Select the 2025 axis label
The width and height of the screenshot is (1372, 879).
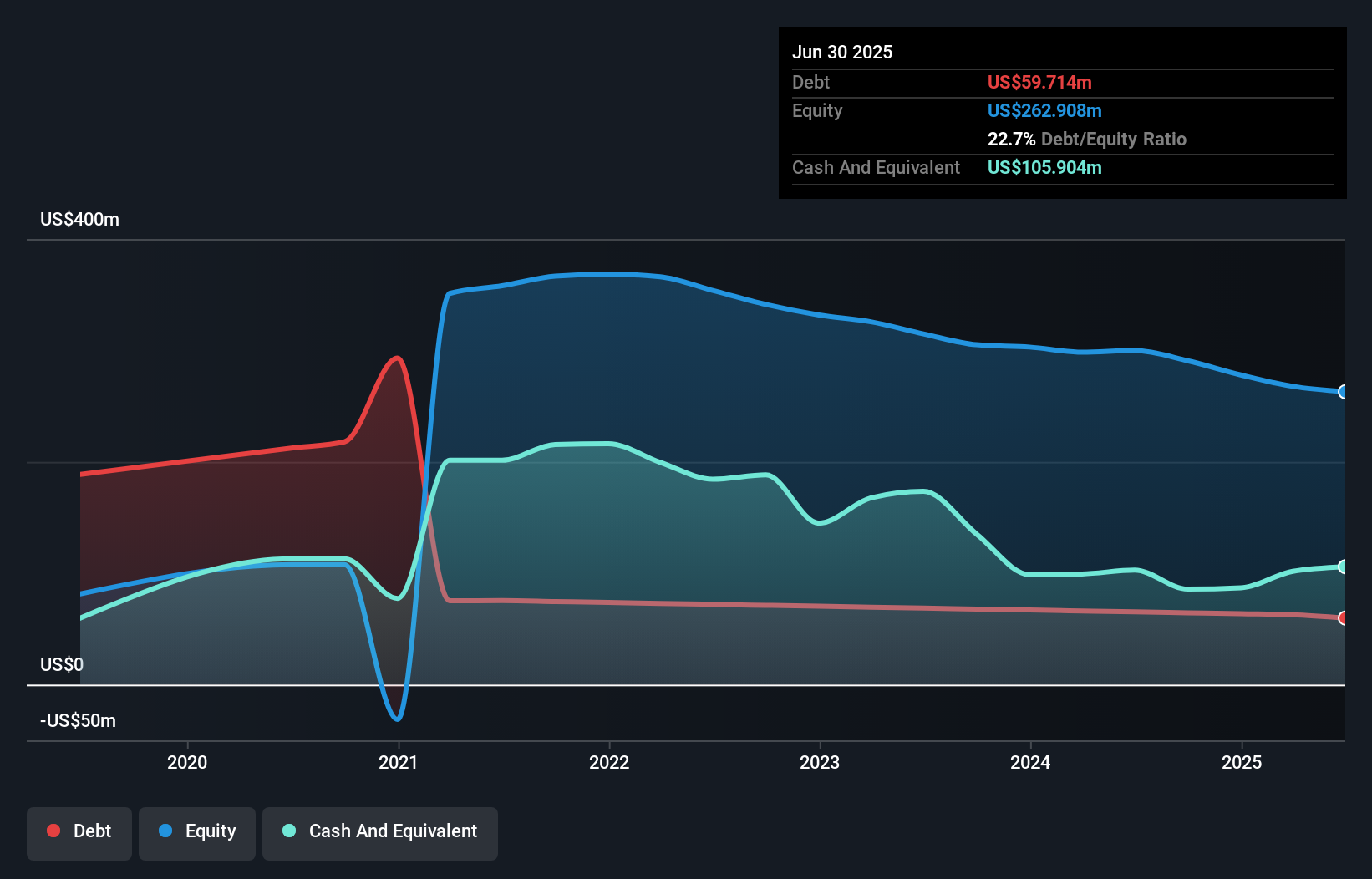(x=1242, y=762)
